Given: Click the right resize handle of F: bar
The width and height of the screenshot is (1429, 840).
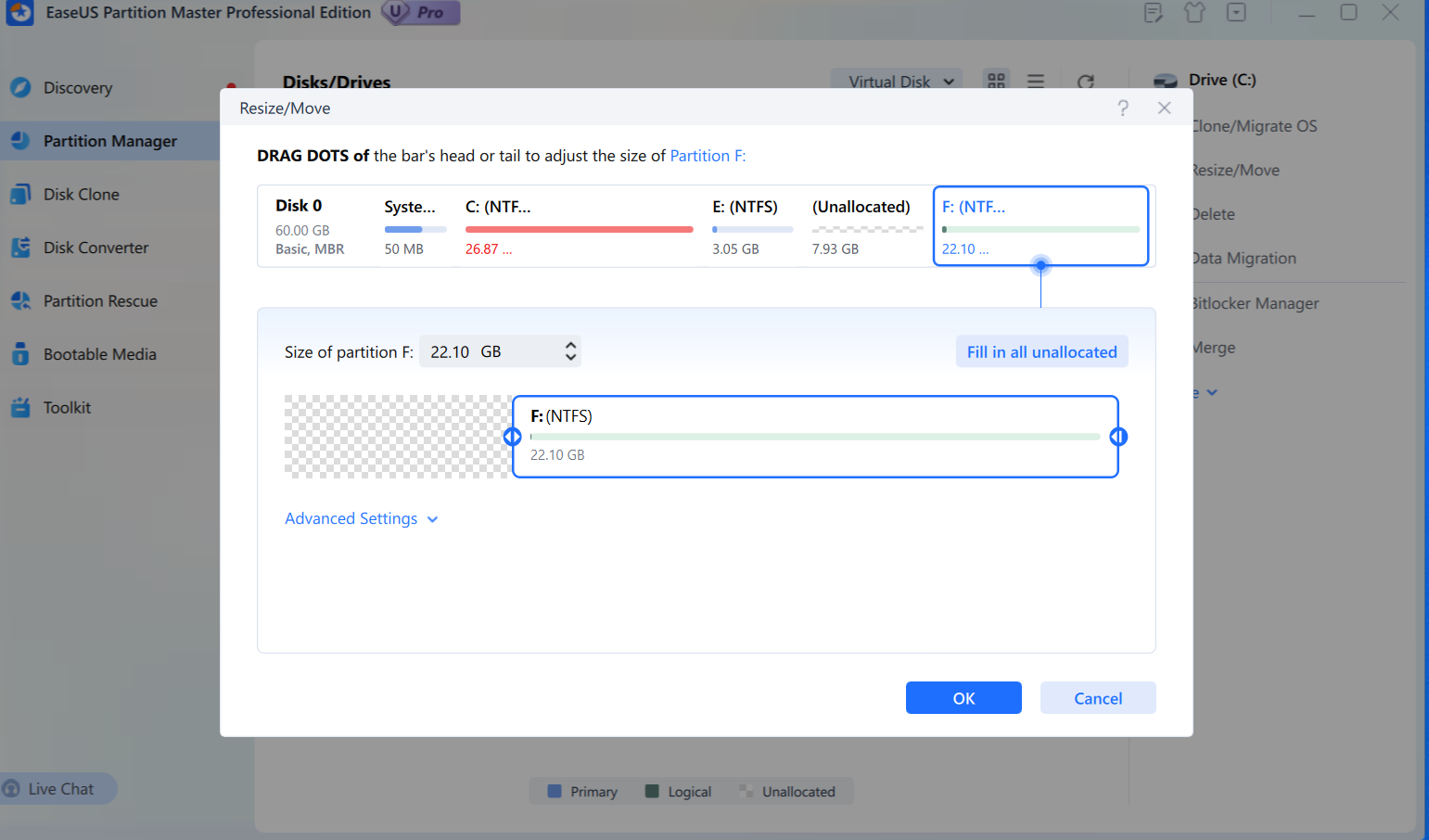Looking at the screenshot, I should point(1118,437).
